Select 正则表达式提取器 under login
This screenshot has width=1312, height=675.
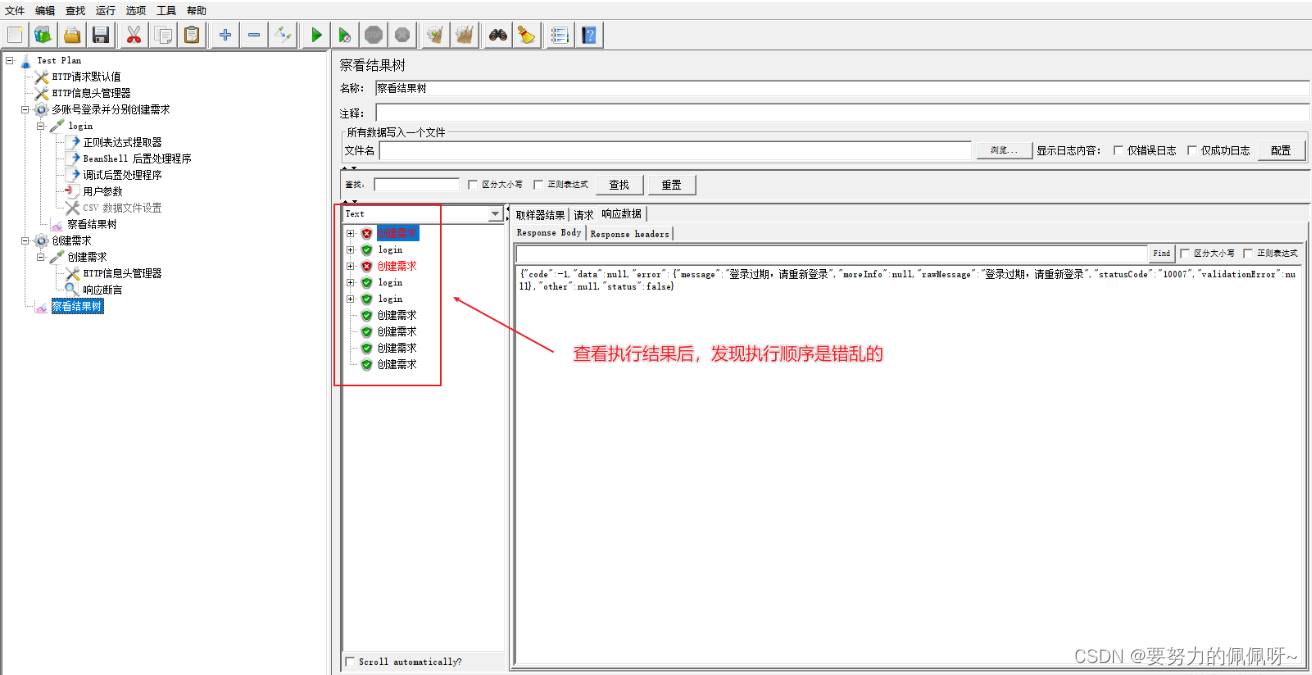pos(122,142)
